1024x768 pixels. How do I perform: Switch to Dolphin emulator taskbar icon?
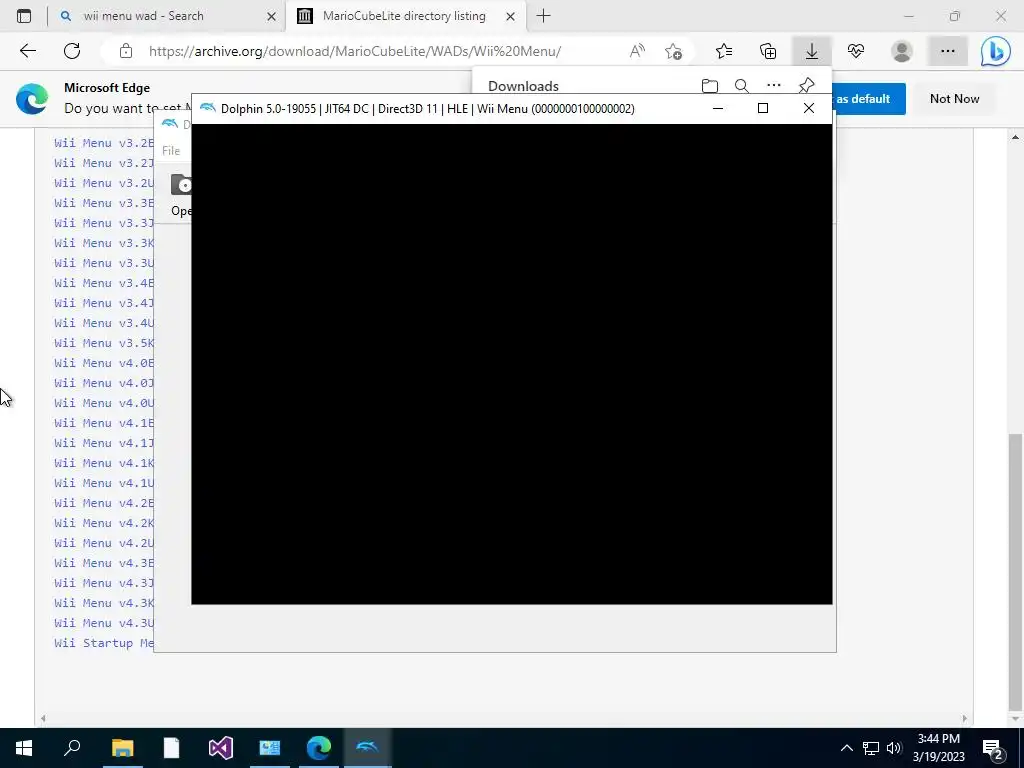pyautogui.click(x=367, y=748)
